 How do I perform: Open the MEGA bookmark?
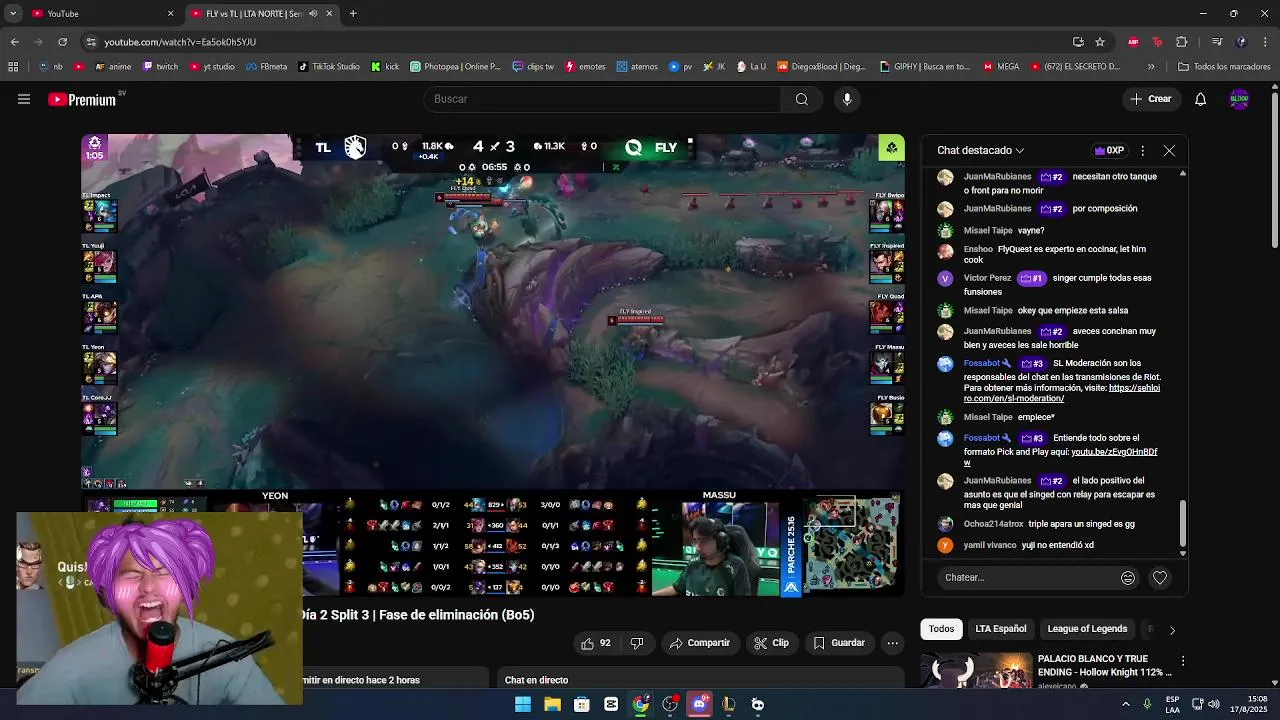(1001, 67)
